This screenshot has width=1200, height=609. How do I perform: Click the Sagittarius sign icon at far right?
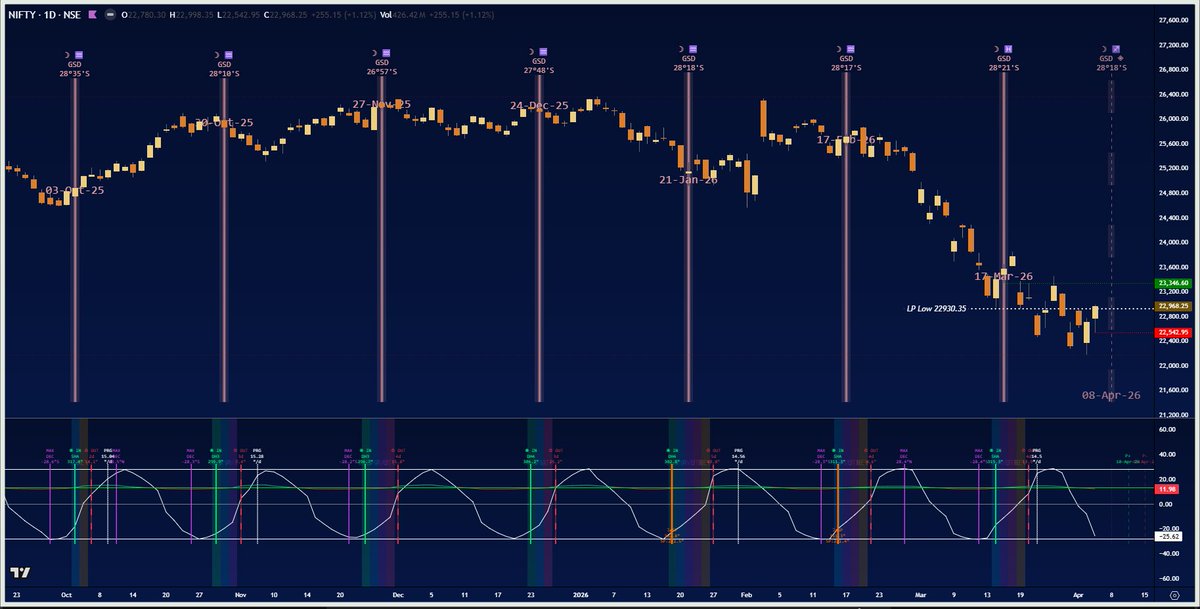click(1117, 47)
